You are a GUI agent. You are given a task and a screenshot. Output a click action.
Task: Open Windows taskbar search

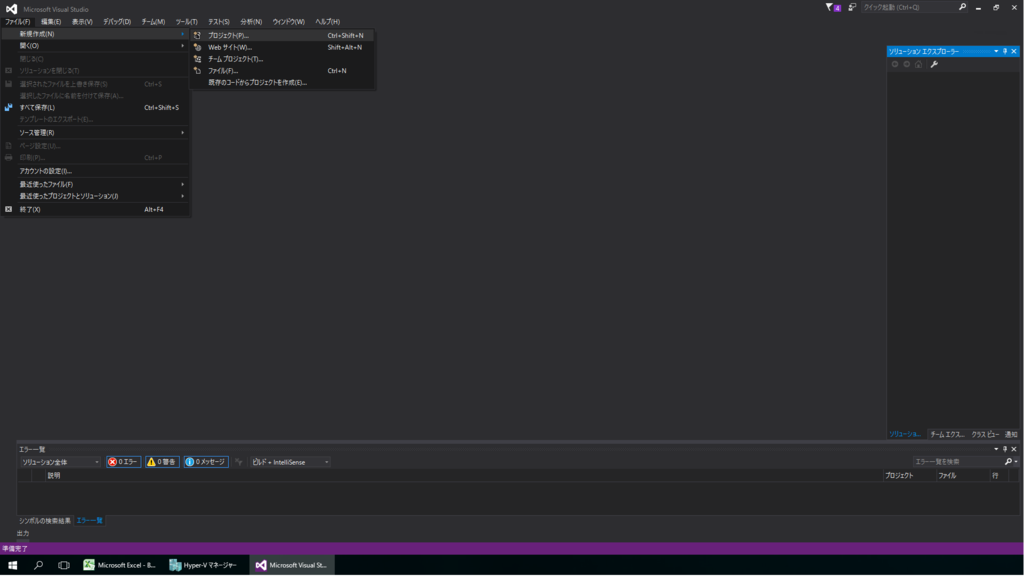point(38,565)
